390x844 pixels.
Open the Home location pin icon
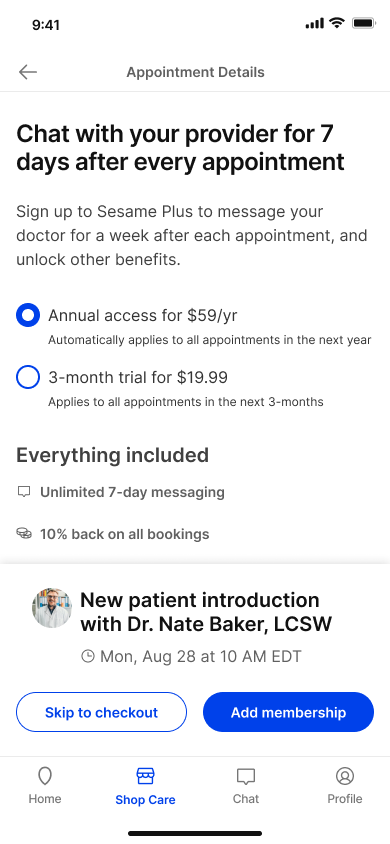pos(45,776)
